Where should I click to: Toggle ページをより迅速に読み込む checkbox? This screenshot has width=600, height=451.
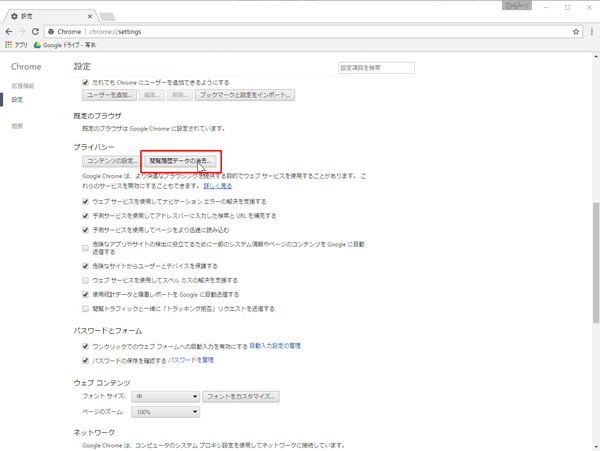tap(85, 230)
